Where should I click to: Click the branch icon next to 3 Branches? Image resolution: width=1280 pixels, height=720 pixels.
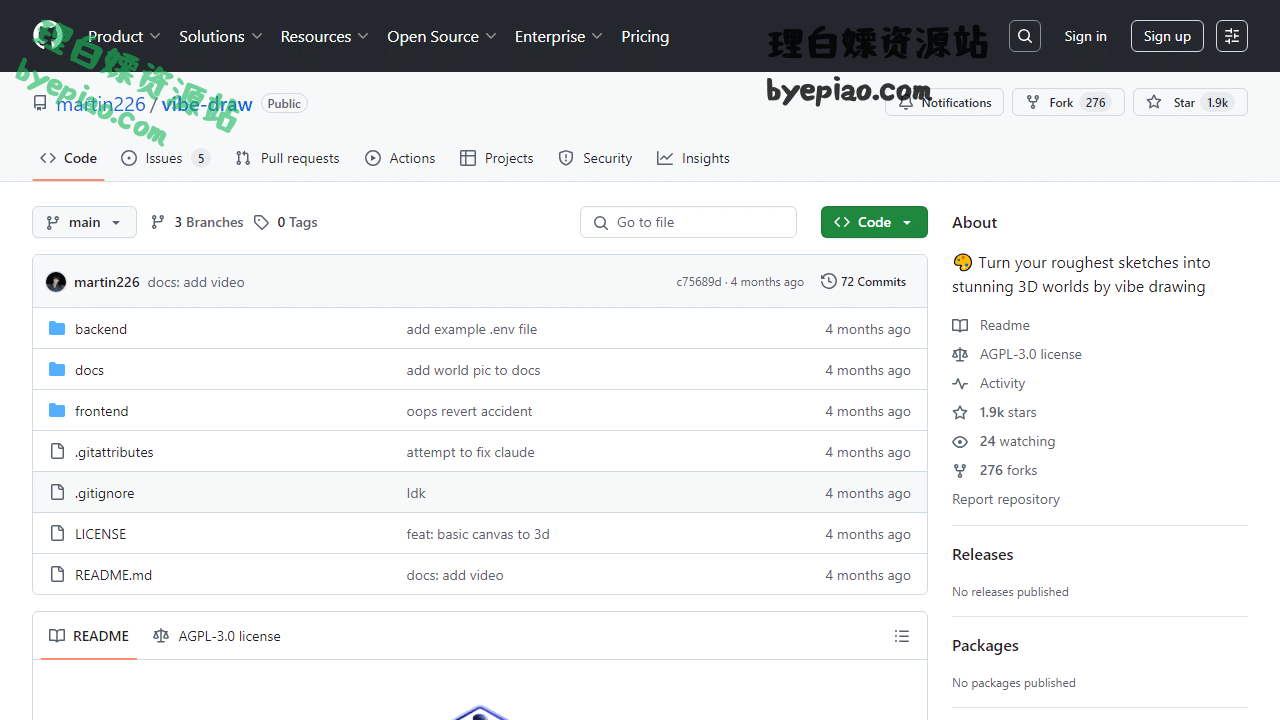point(158,222)
